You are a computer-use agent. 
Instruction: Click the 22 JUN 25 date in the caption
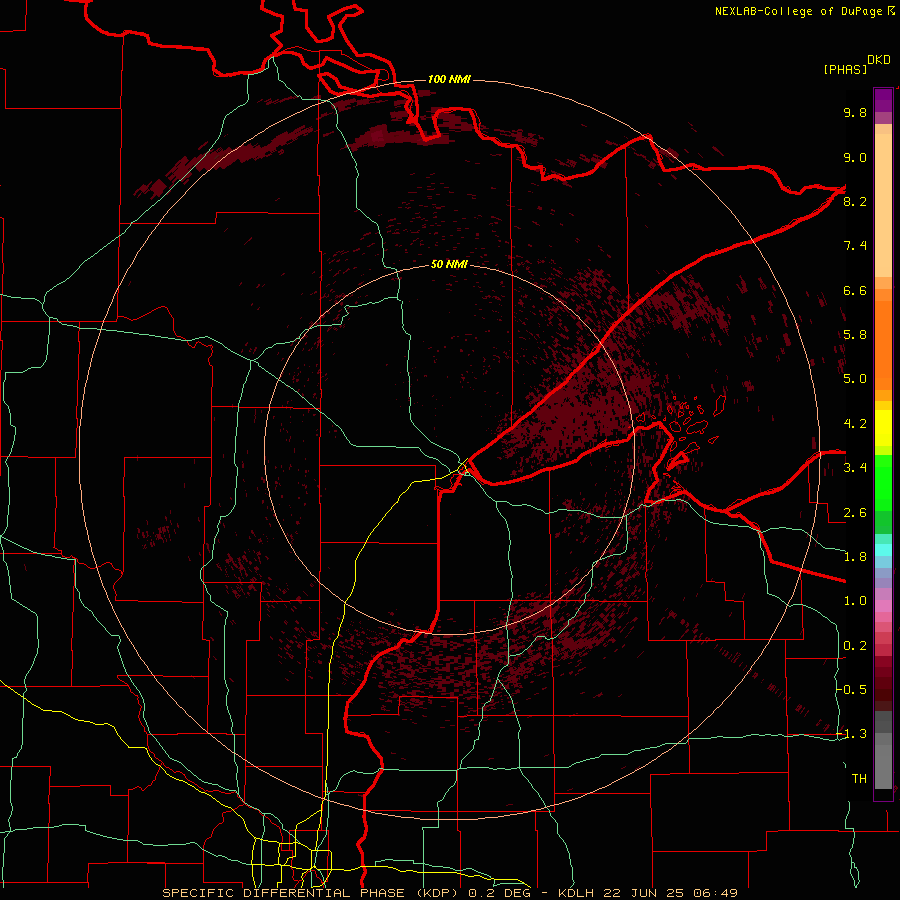645,893
